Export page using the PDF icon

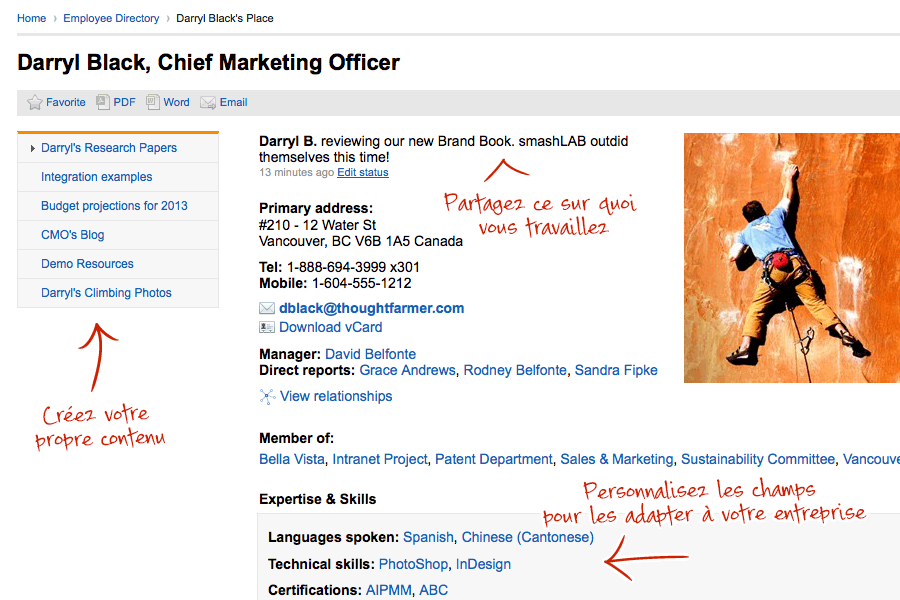pos(103,102)
